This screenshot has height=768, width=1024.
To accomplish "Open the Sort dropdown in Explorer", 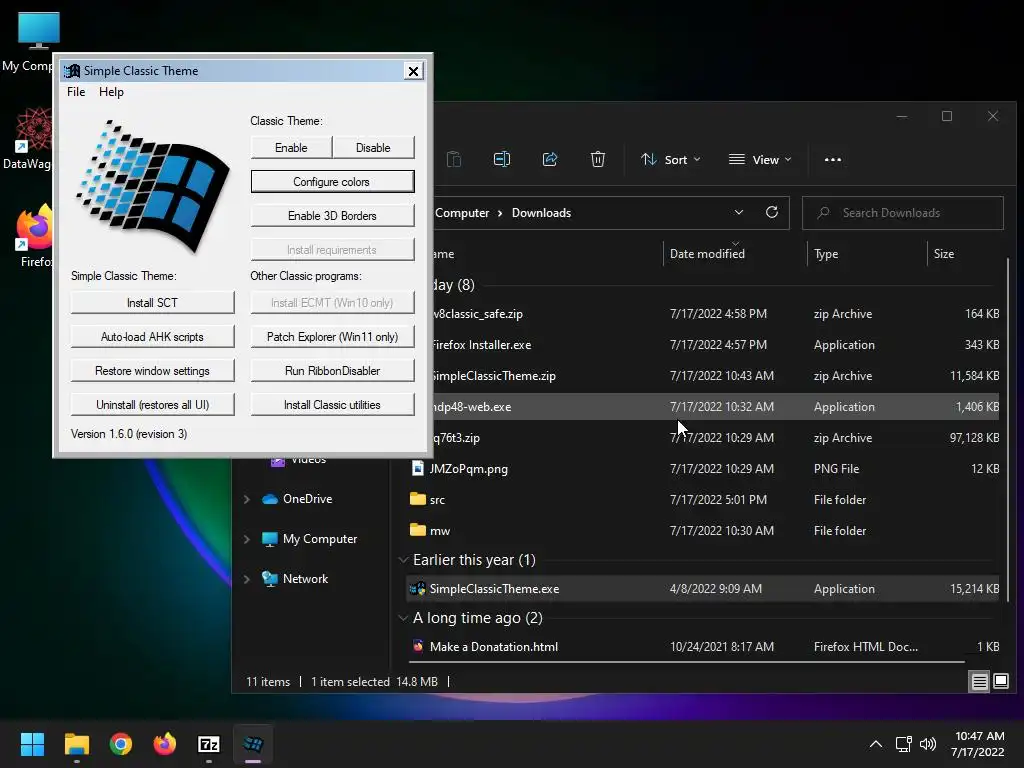I will click(670, 159).
